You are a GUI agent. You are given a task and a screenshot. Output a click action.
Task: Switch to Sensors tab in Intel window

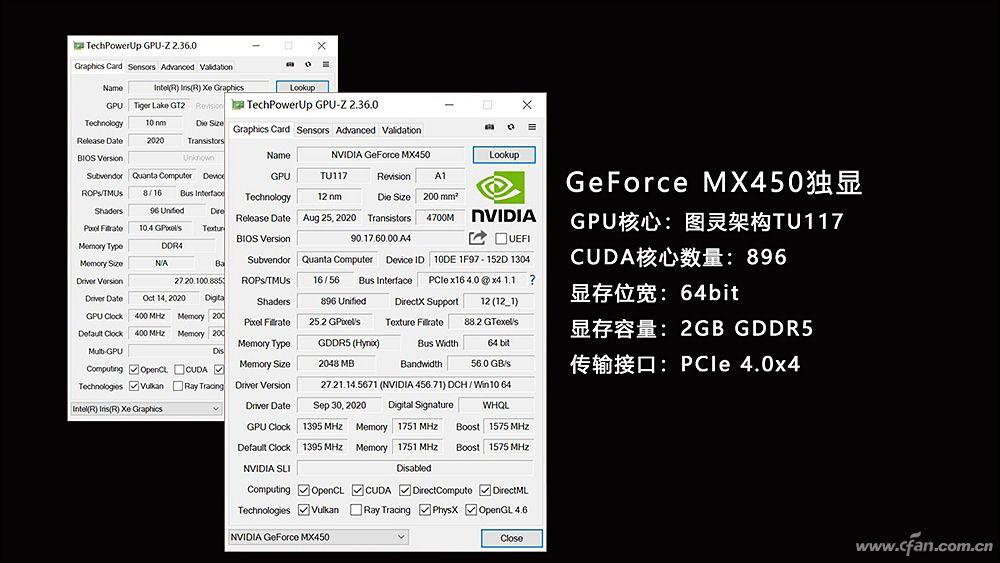[x=141, y=67]
